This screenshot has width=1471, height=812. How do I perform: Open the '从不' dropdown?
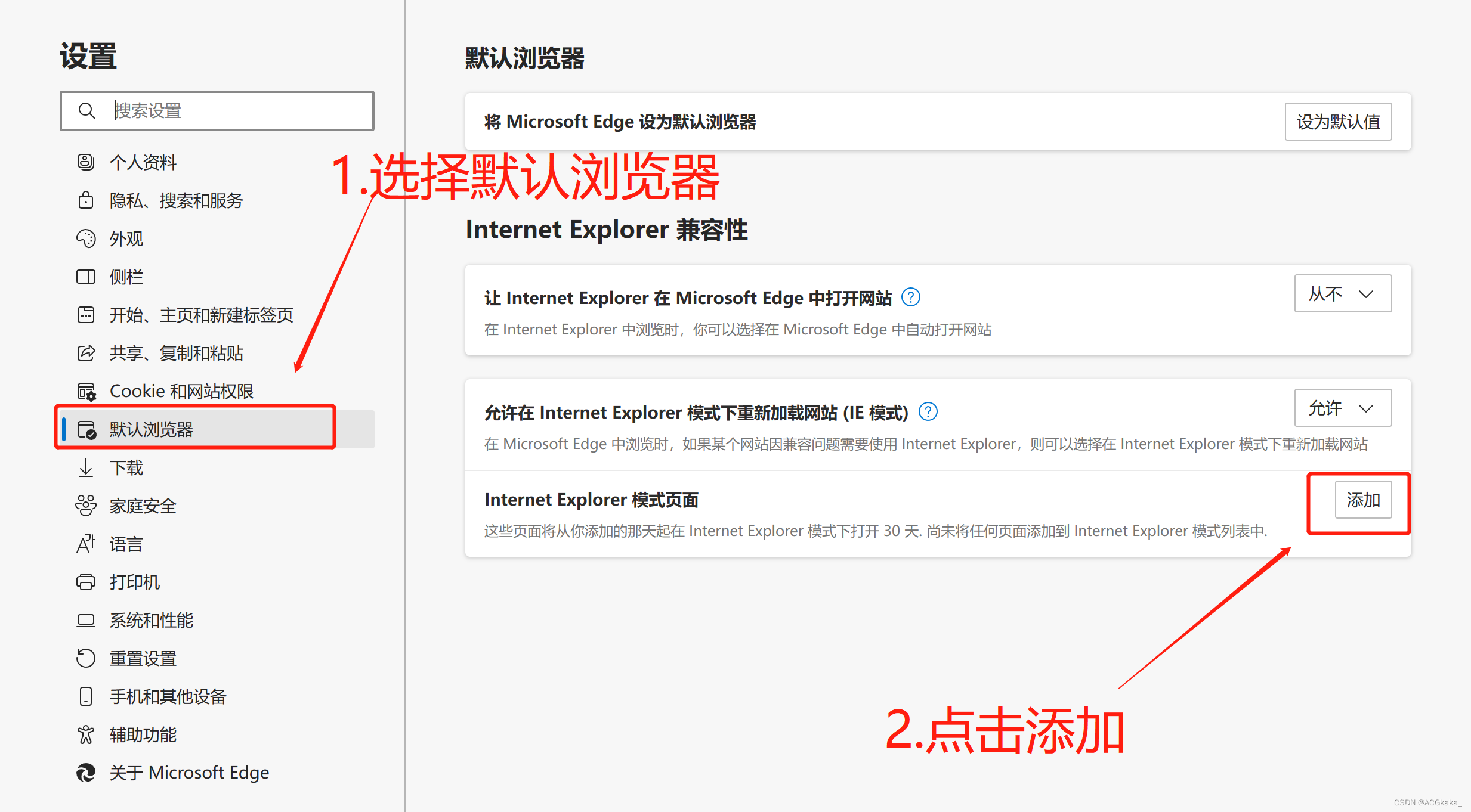pos(1342,293)
